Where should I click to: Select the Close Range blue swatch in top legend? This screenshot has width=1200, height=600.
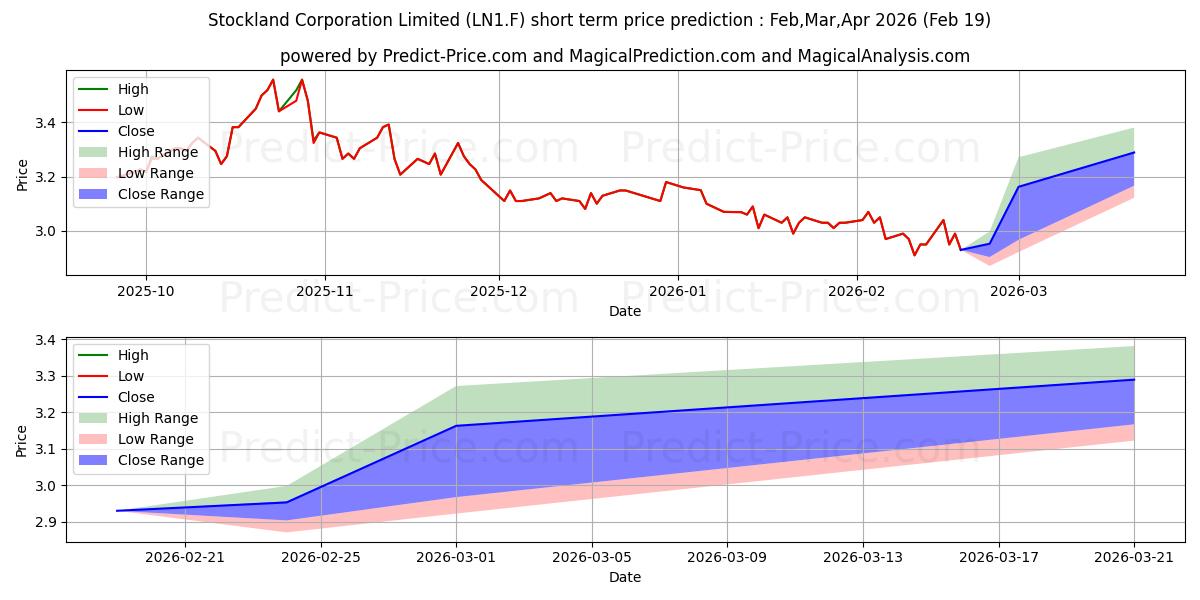95,194
